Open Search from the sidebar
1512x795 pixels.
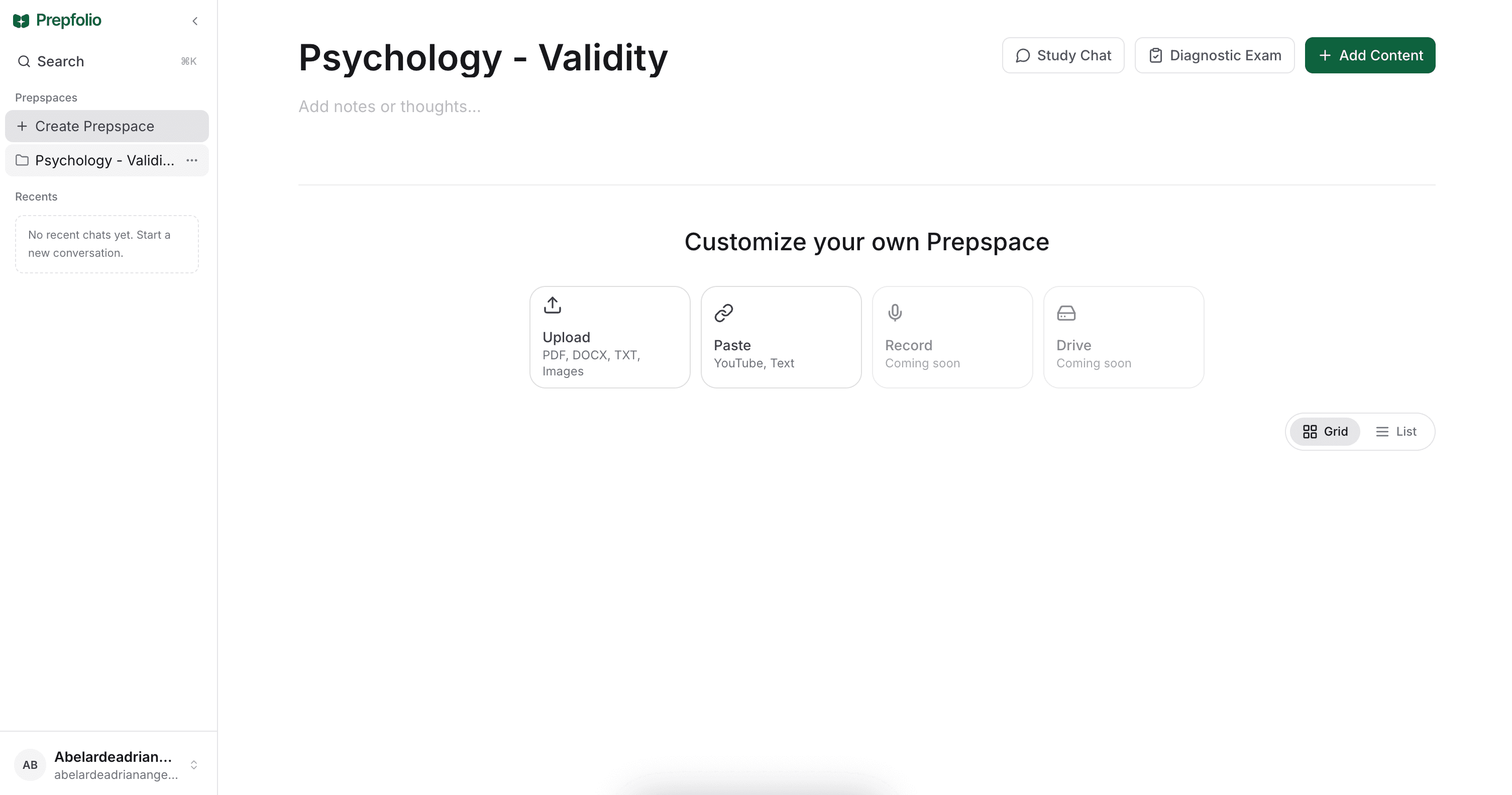pos(60,61)
